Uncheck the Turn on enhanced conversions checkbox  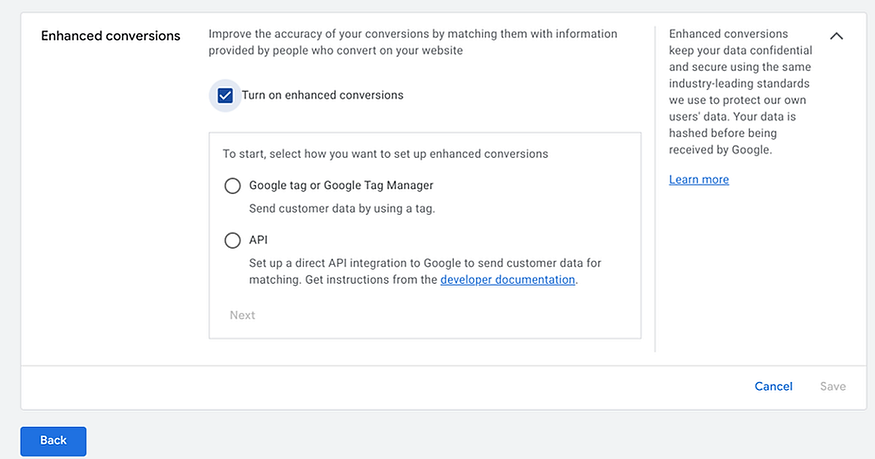(x=225, y=96)
